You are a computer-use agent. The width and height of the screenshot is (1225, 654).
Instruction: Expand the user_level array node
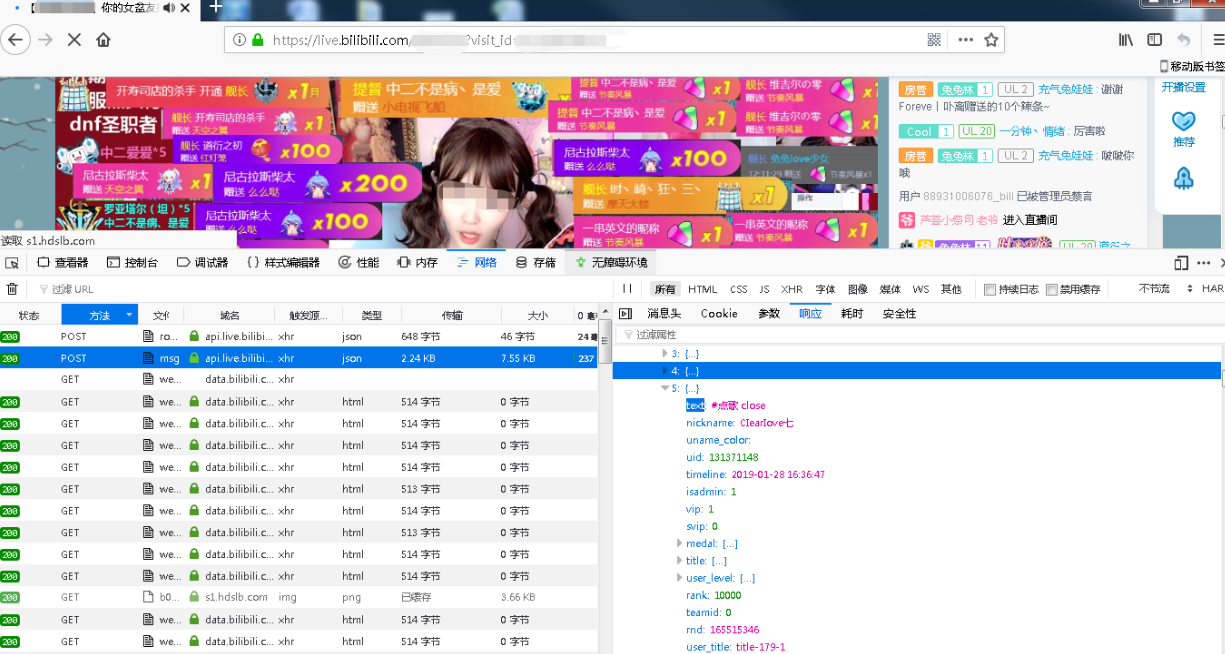click(x=680, y=578)
